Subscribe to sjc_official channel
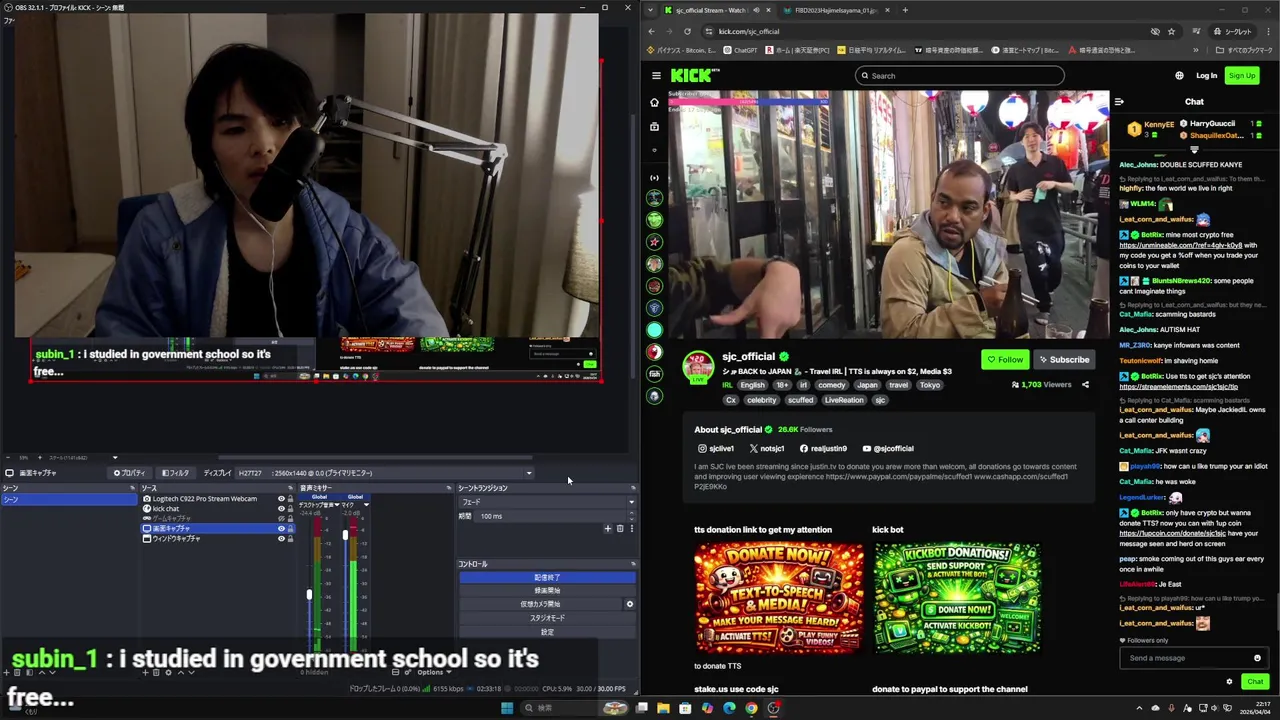 tap(1063, 360)
